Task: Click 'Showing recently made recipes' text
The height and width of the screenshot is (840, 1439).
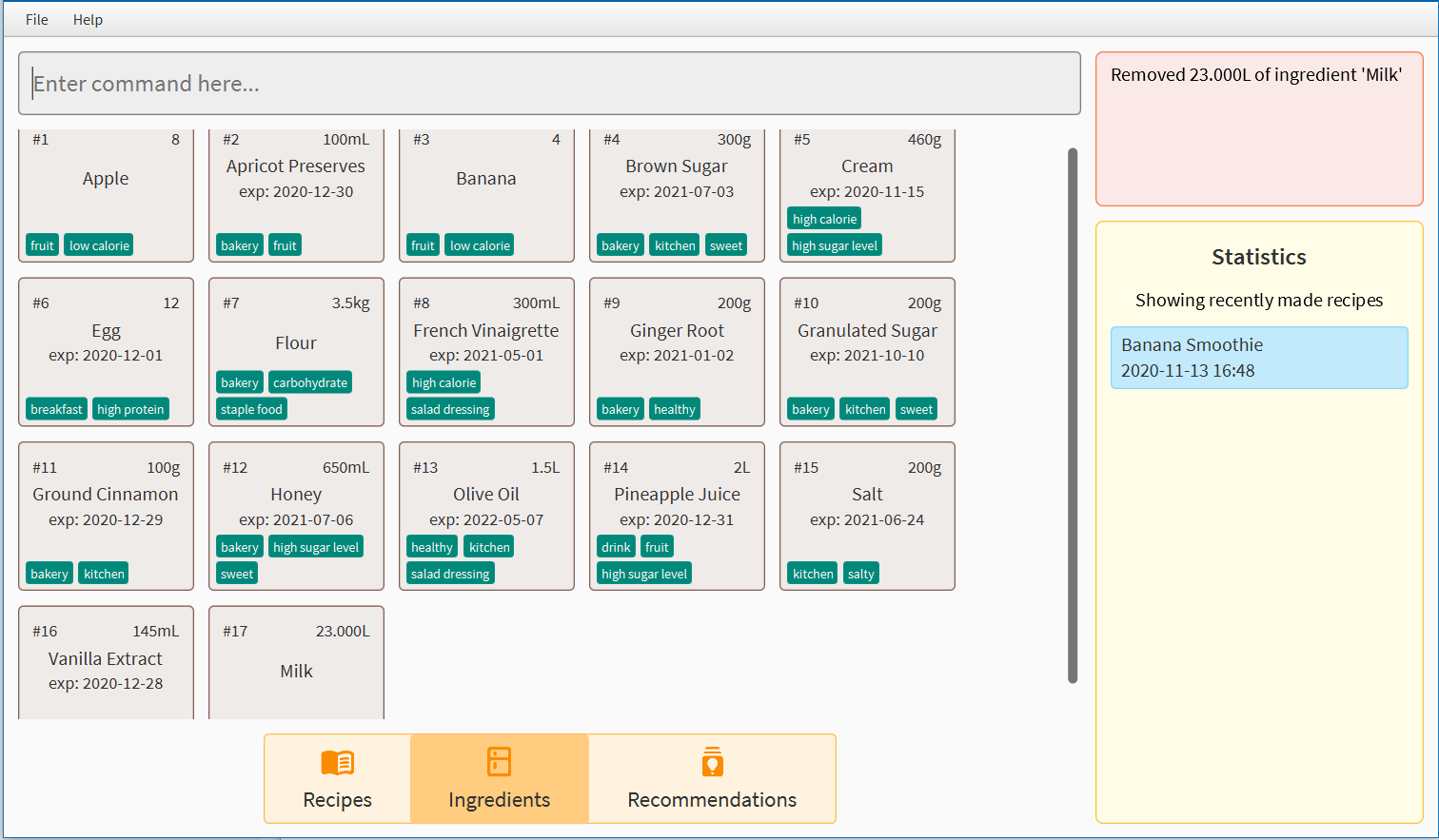Action: [x=1259, y=300]
